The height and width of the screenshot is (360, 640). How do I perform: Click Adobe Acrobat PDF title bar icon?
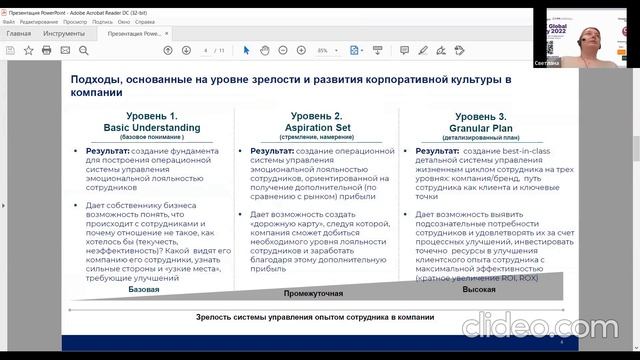click(x=4, y=13)
